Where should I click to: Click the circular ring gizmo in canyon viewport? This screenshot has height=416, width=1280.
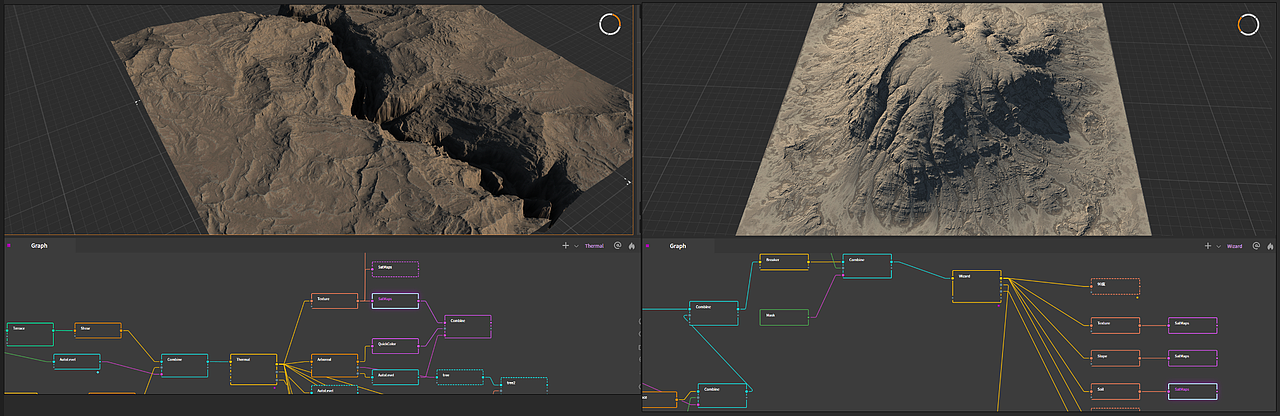click(609, 25)
